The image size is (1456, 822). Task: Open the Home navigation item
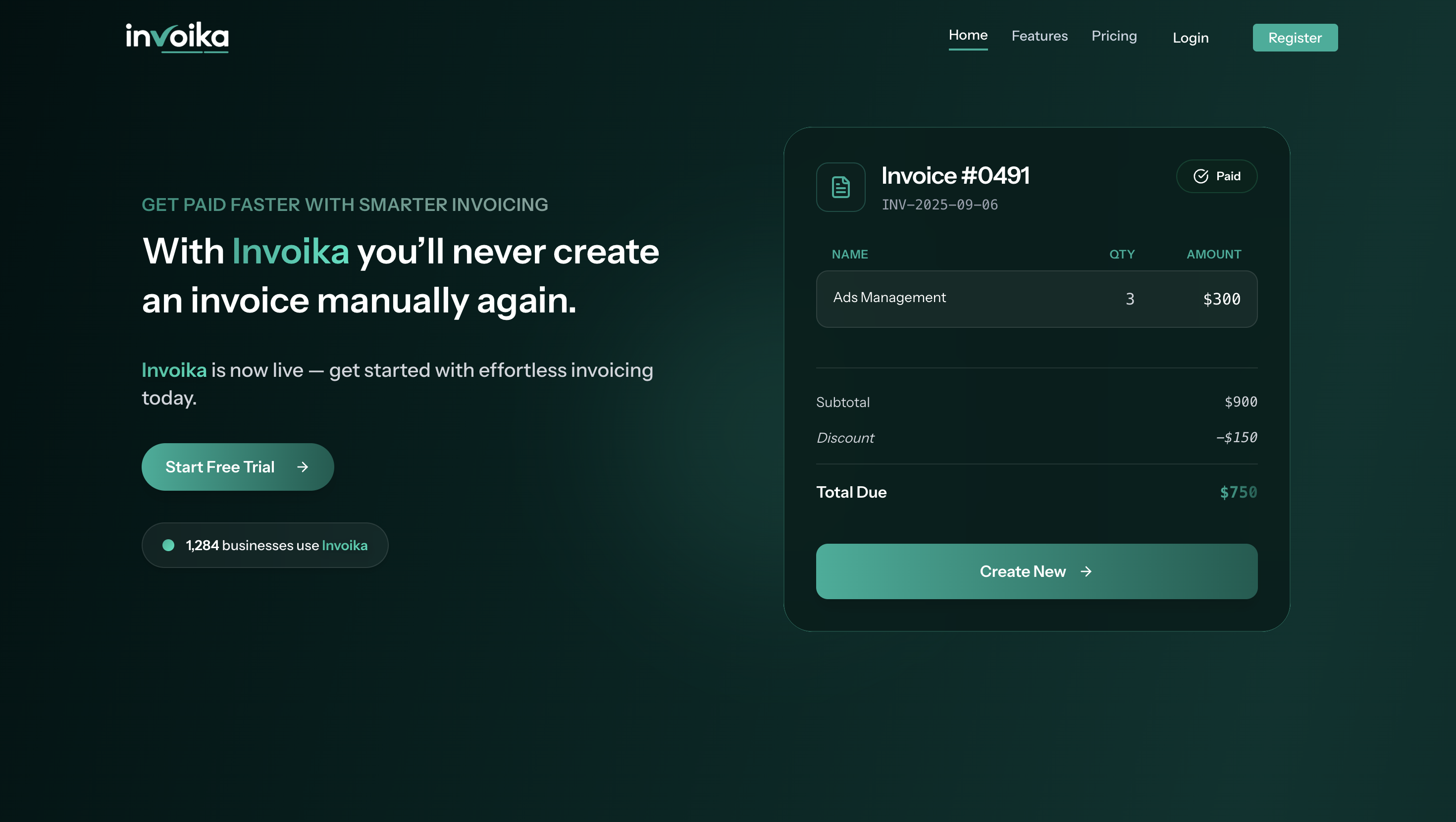[968, 35]
